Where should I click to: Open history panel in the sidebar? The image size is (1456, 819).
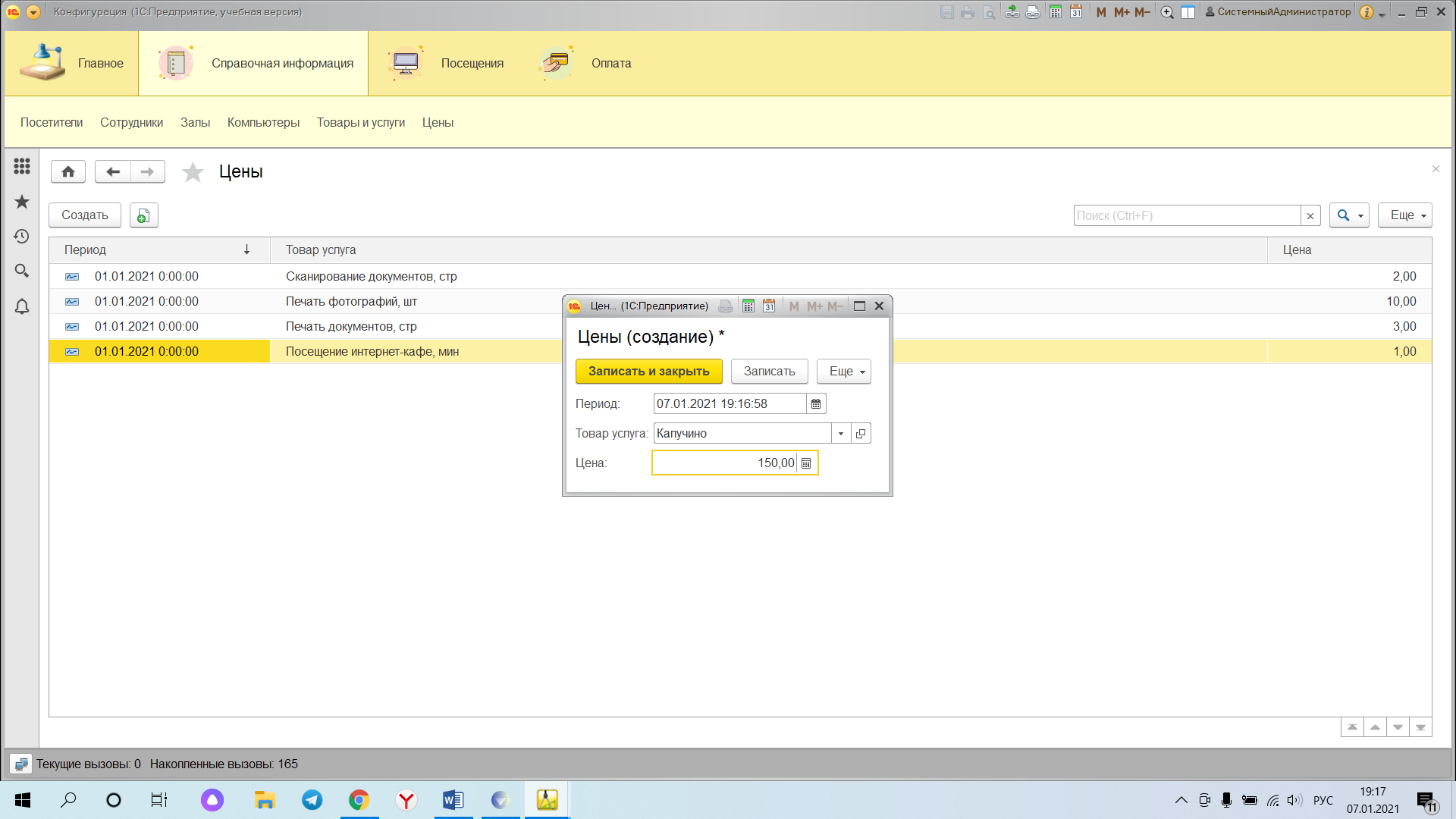[x=22, y=237]
